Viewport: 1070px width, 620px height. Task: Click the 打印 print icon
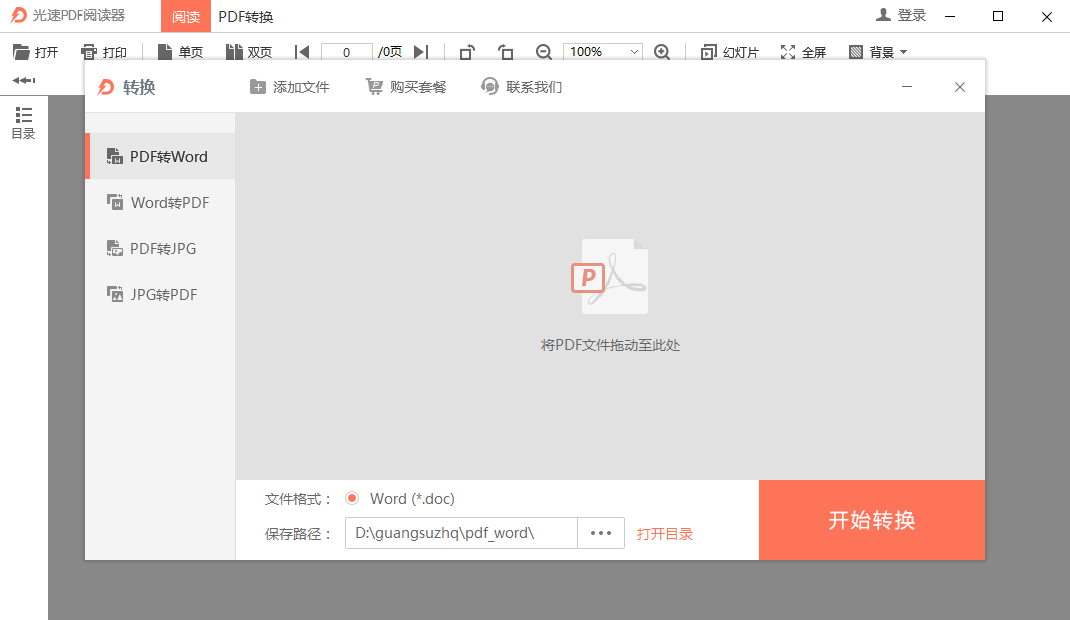pyautogui.click(x=105, y=51)
